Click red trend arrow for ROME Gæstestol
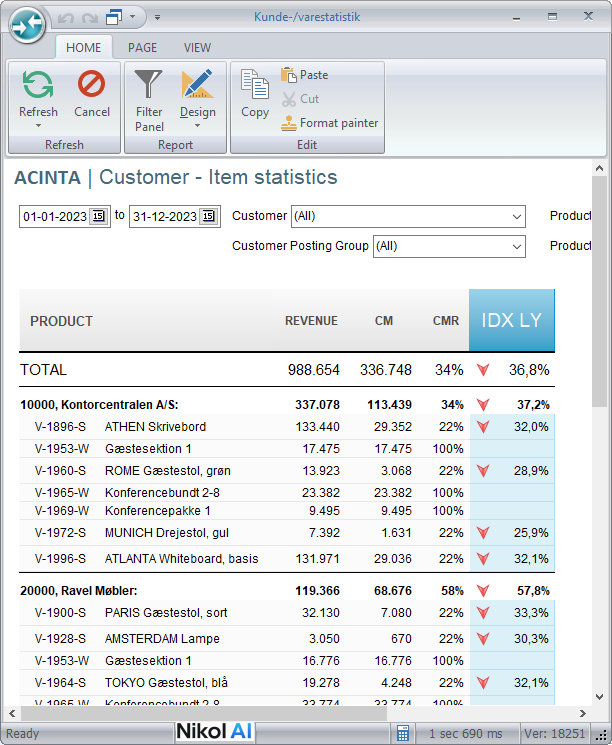 click(483, 471)
